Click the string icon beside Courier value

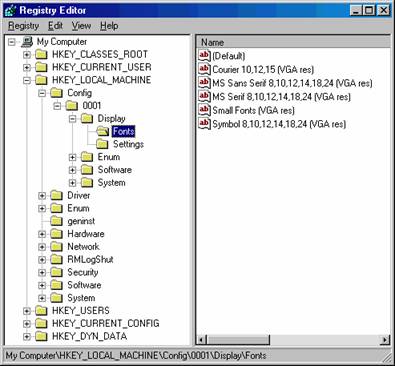[x=204, y=69]
